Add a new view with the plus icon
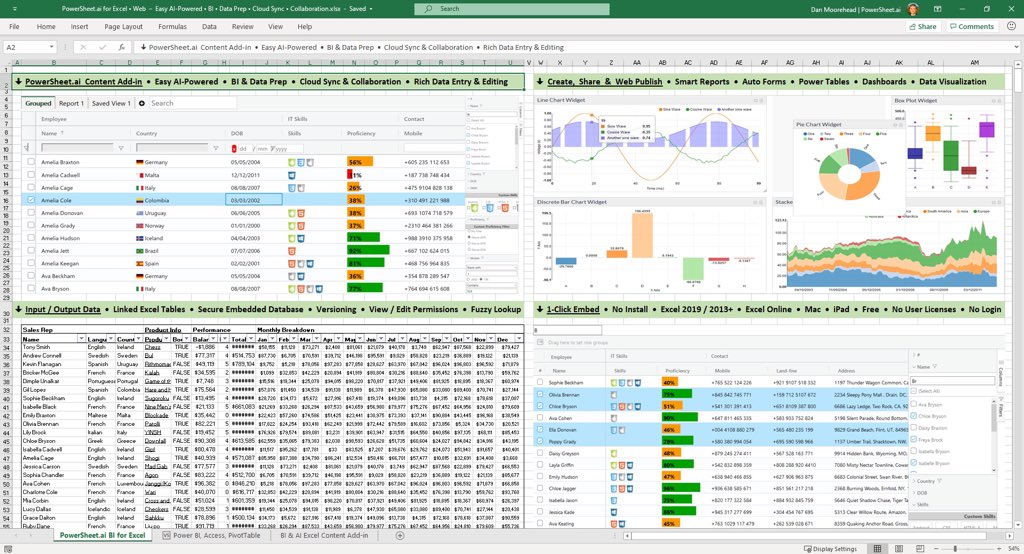The width and height of the screenshot is (1024, 554). 142,103
